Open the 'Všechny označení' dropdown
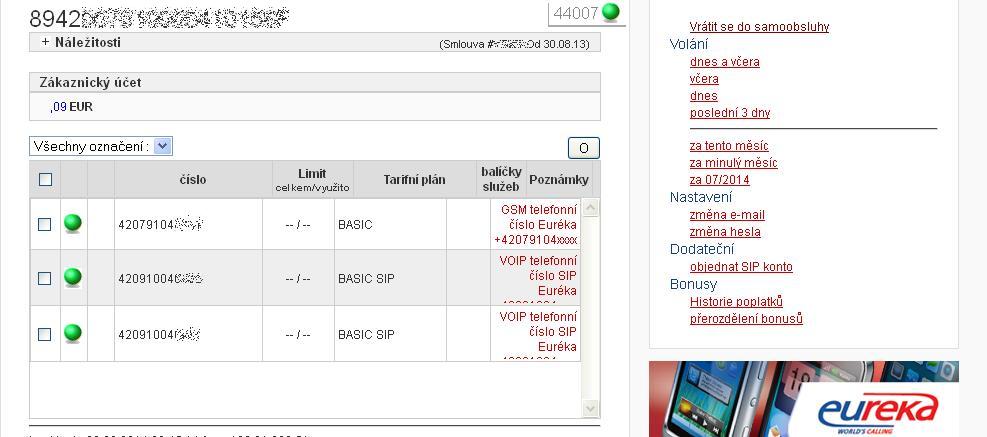The height and width of the screenshot is (437, 987). (101, 146)
